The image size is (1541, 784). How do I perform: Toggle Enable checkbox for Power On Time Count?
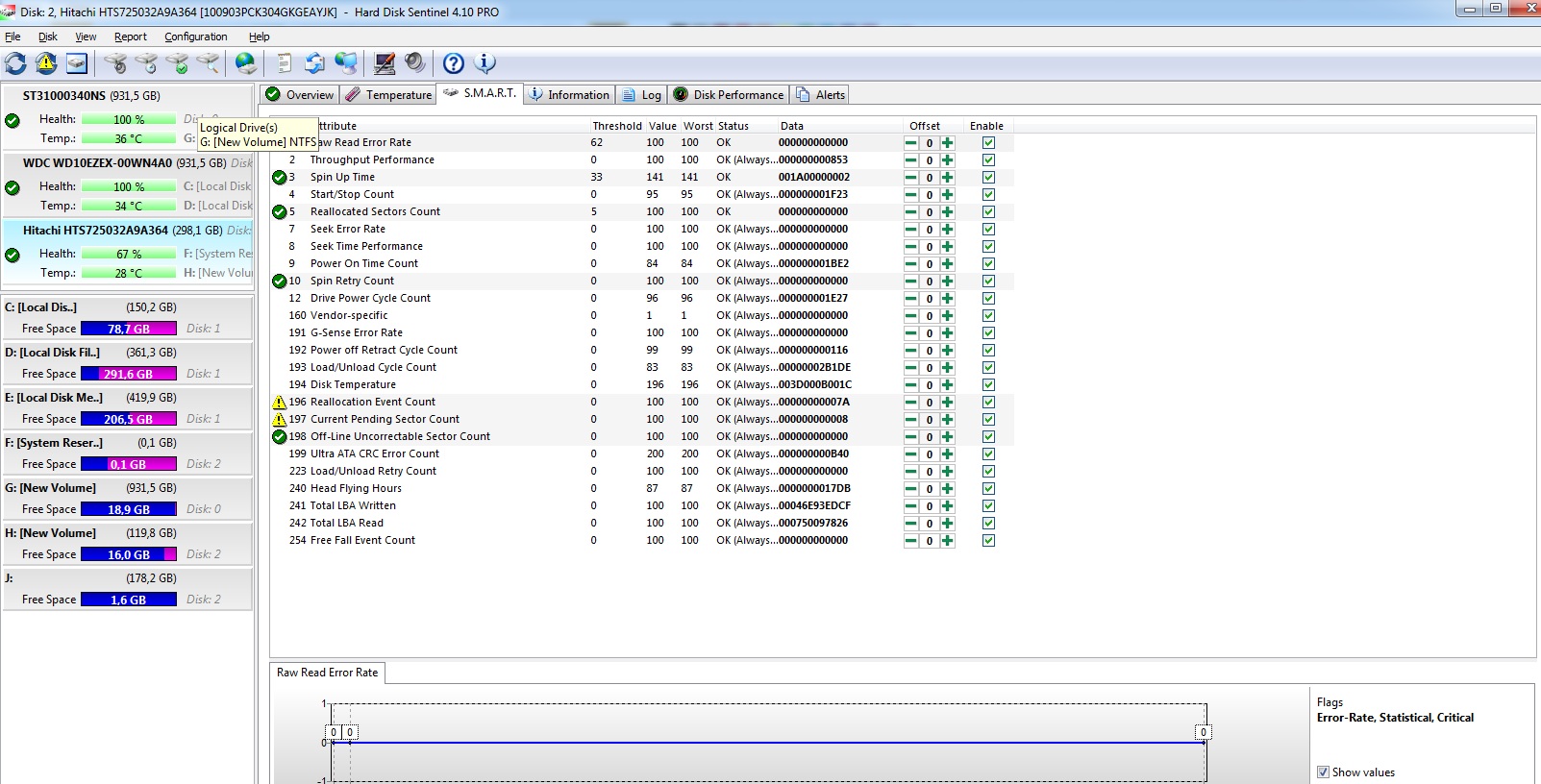(988, 264)
